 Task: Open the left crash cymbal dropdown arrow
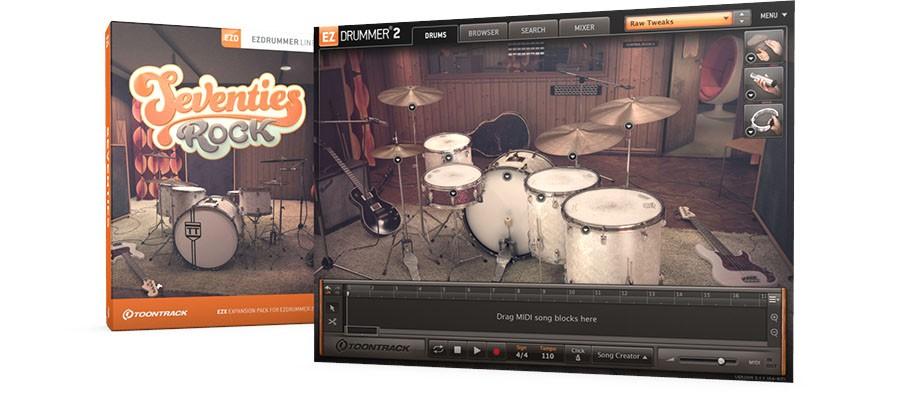[x=411, y=107]
